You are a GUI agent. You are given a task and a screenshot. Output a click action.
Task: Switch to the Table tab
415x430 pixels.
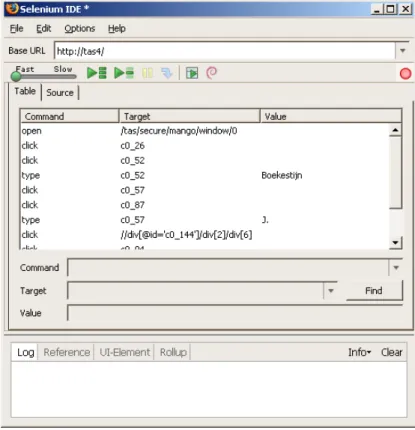[25, 91]
